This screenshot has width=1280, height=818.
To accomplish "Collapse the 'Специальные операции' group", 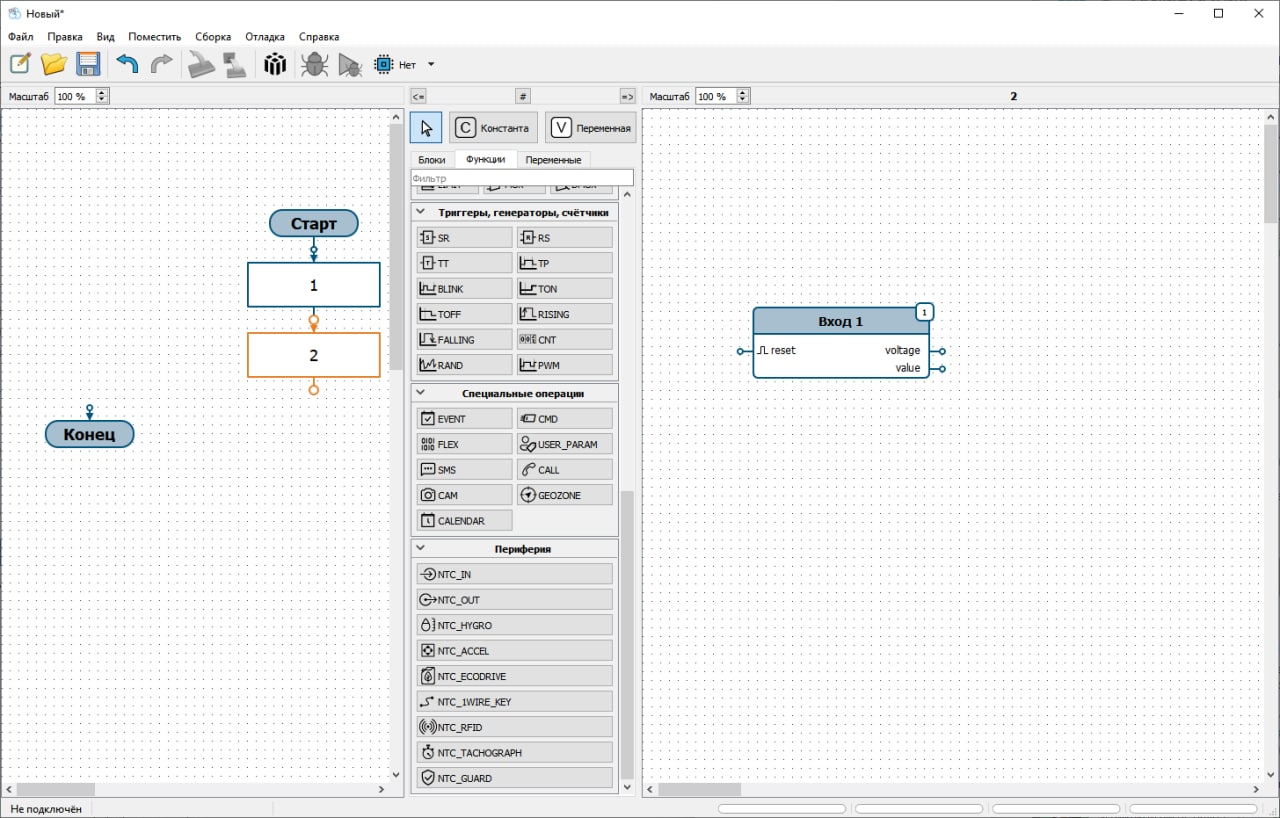I will [421, 394].
